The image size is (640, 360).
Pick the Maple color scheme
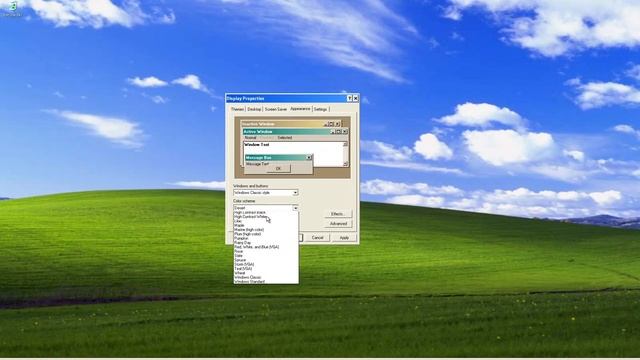point(266,225)
